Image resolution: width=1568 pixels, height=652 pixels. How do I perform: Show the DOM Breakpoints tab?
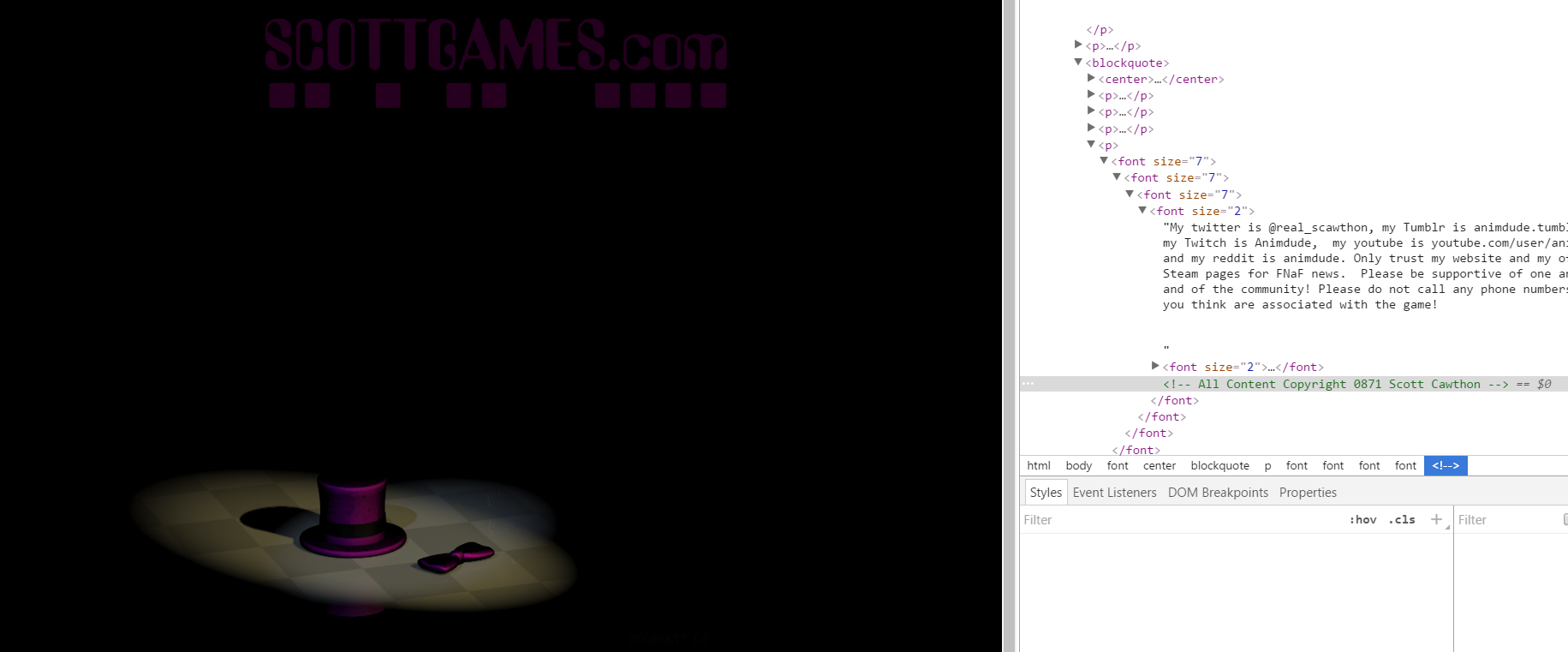[x=1218, y=492]
